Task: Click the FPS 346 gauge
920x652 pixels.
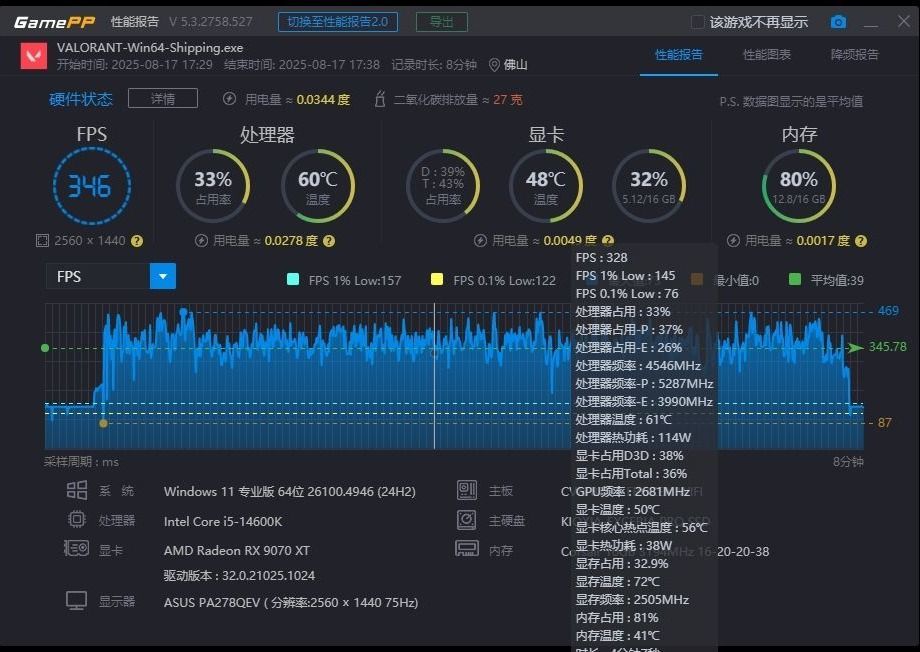Action: click(92, 186)
